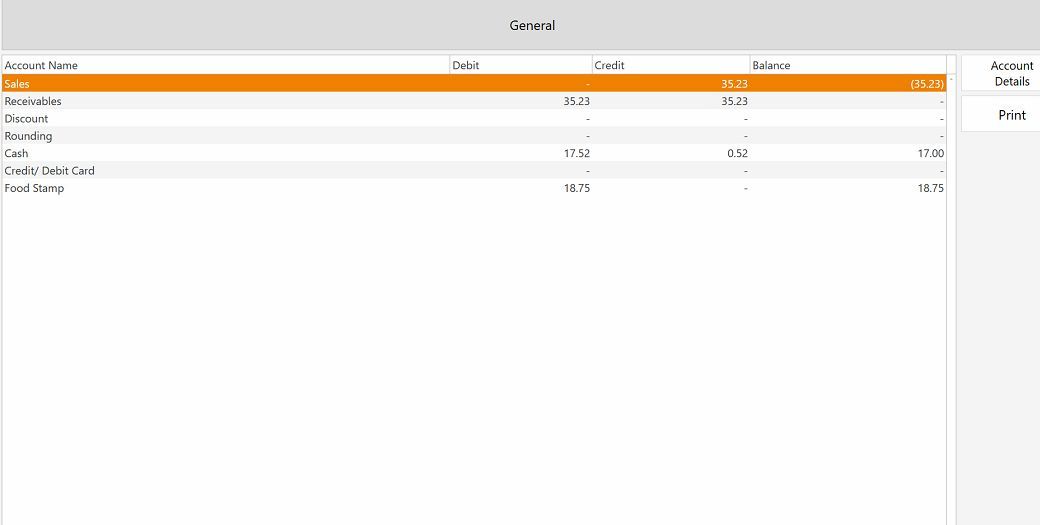Click the Cash balance 17.00
This screenshot has width=1040, height=525.
(931, 153)
